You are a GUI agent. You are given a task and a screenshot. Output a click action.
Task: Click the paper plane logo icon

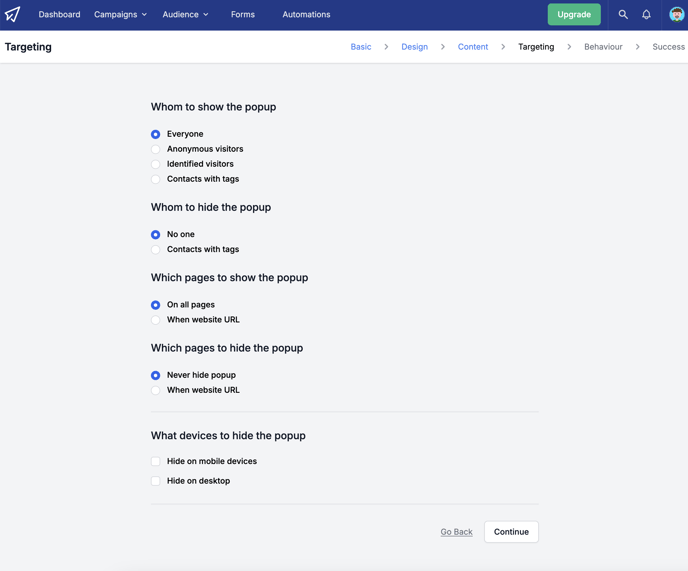(x=12, y=14)
